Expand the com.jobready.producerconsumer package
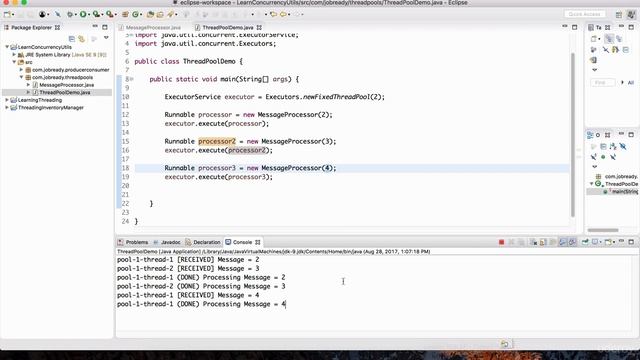This screenshot has height=360, width=640. 22,70
